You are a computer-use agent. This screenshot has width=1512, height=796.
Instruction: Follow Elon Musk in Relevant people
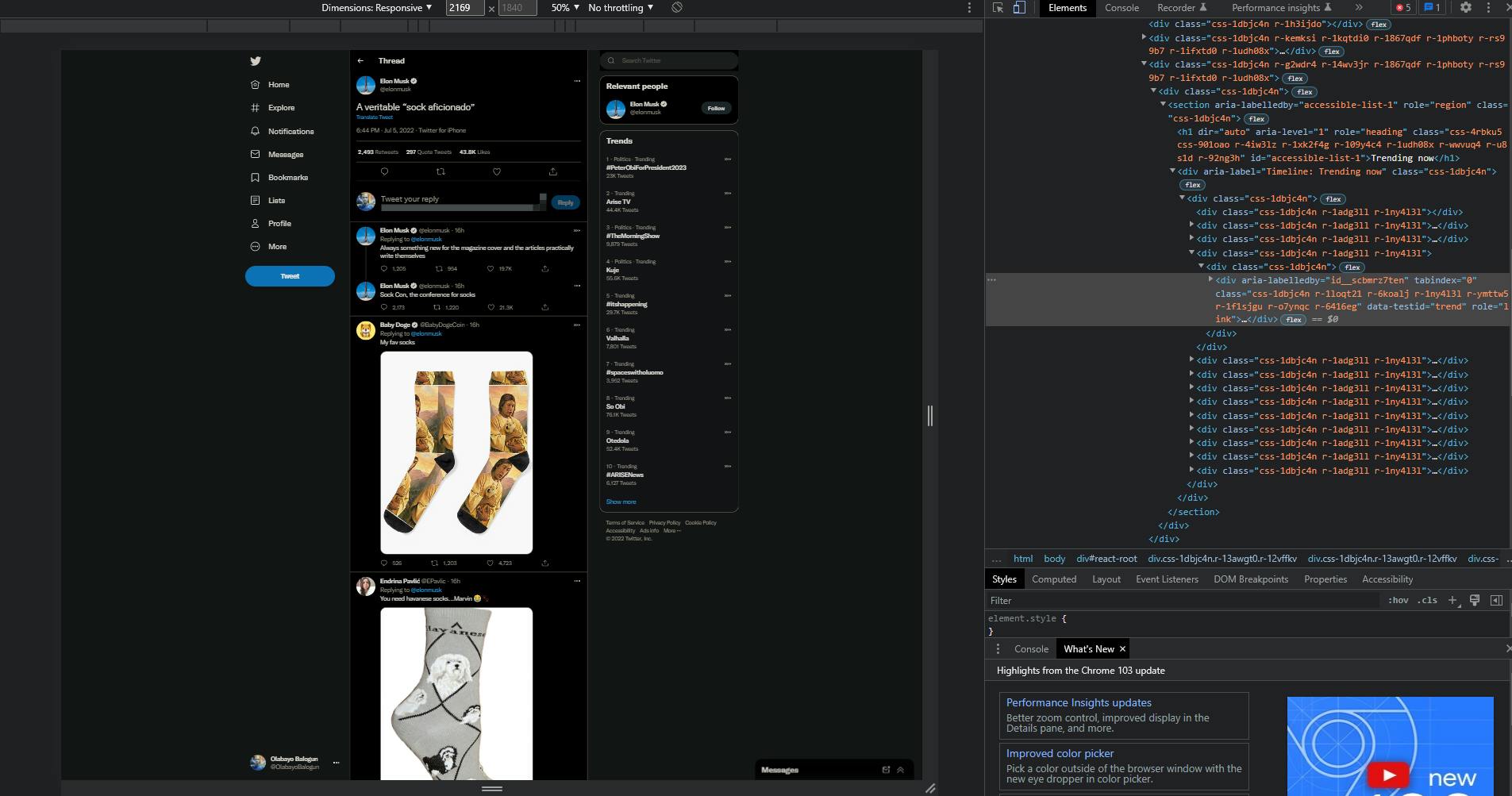[716, 108]
